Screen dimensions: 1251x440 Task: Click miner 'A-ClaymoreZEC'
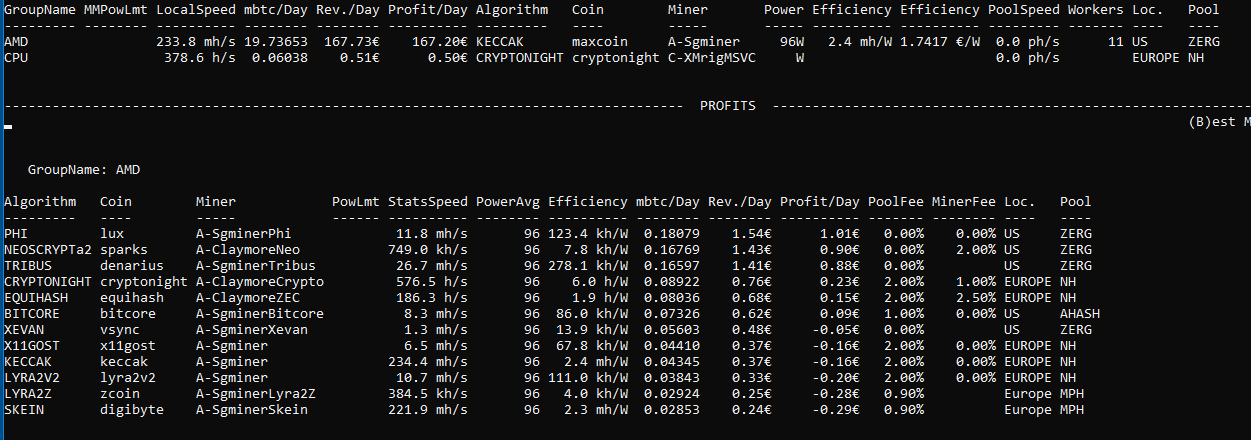click(x=248, y=298)
